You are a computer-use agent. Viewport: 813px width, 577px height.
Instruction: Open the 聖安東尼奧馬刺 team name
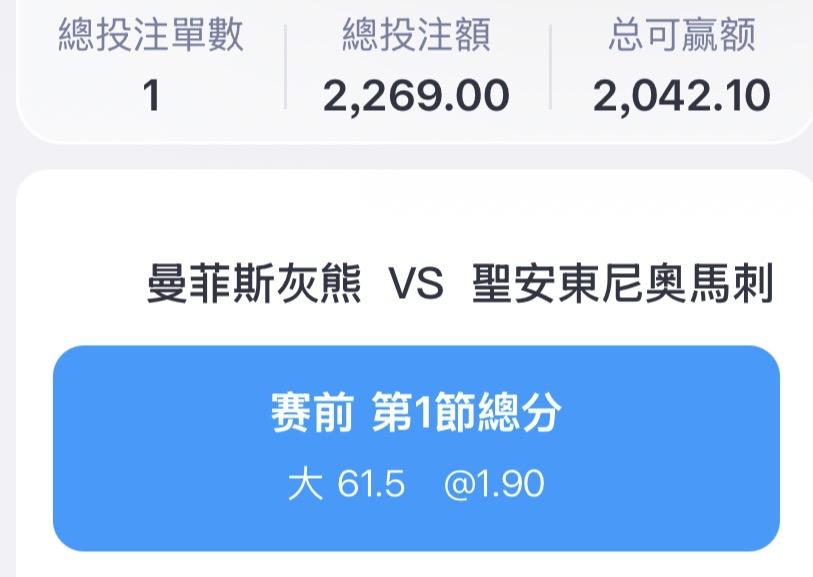(623, 285)
